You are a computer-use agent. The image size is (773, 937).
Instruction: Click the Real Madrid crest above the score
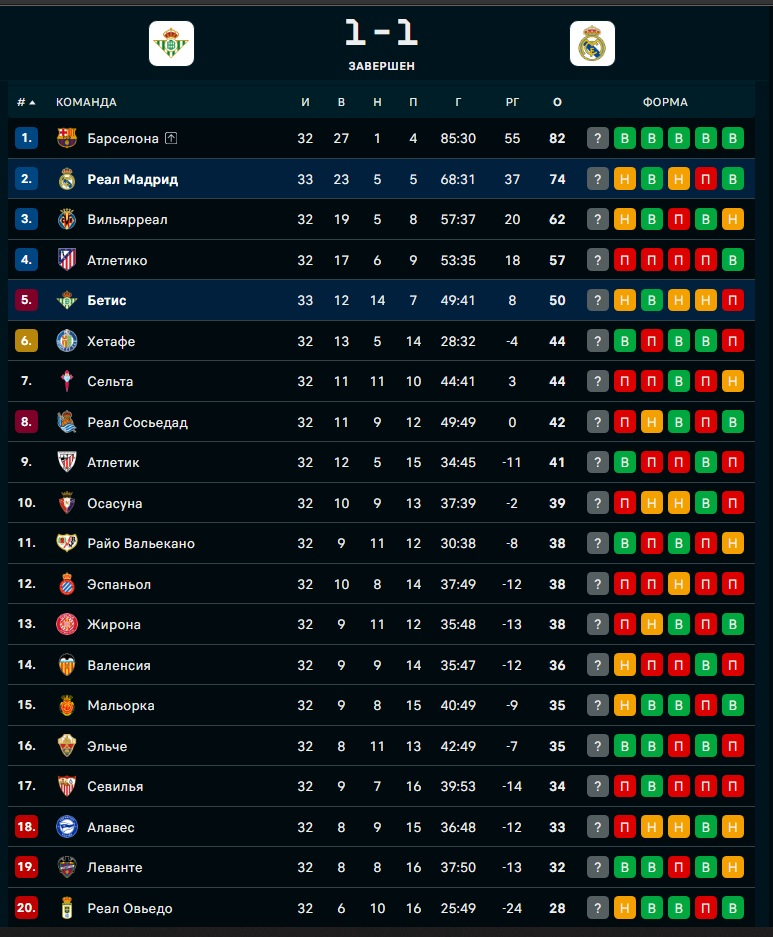coord(592,44)
